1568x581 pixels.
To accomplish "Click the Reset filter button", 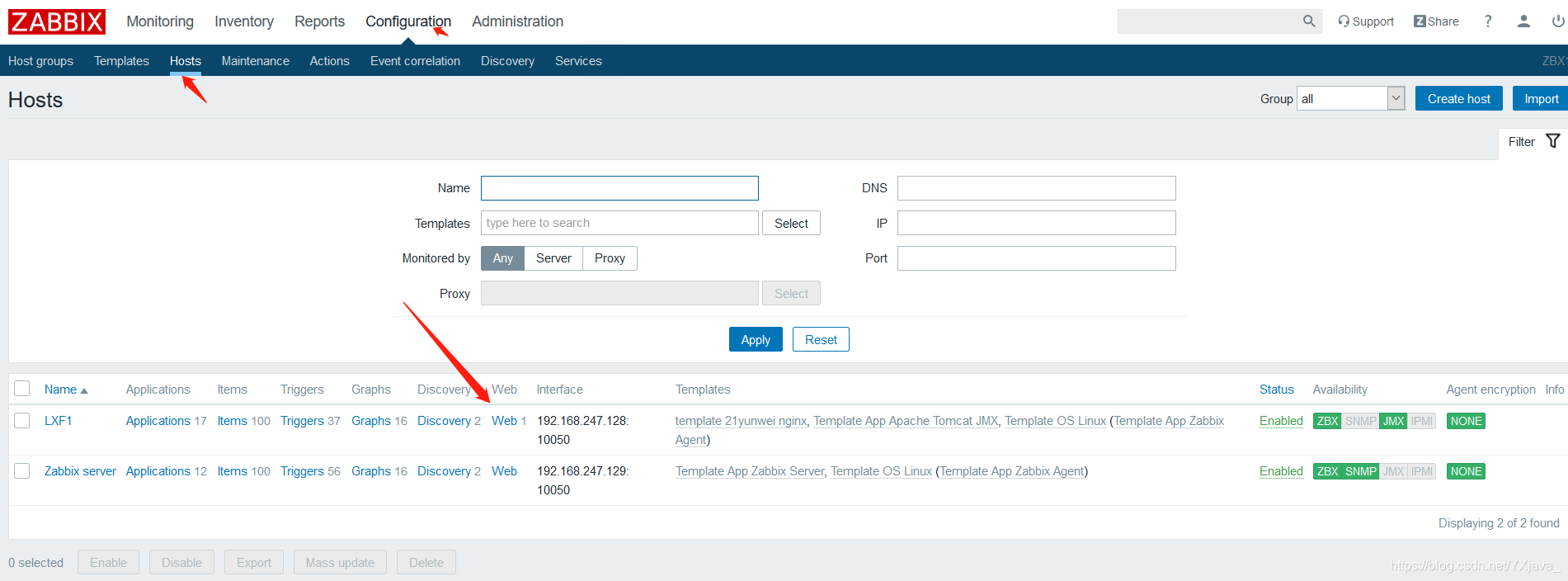I will [x=821, y=339].
